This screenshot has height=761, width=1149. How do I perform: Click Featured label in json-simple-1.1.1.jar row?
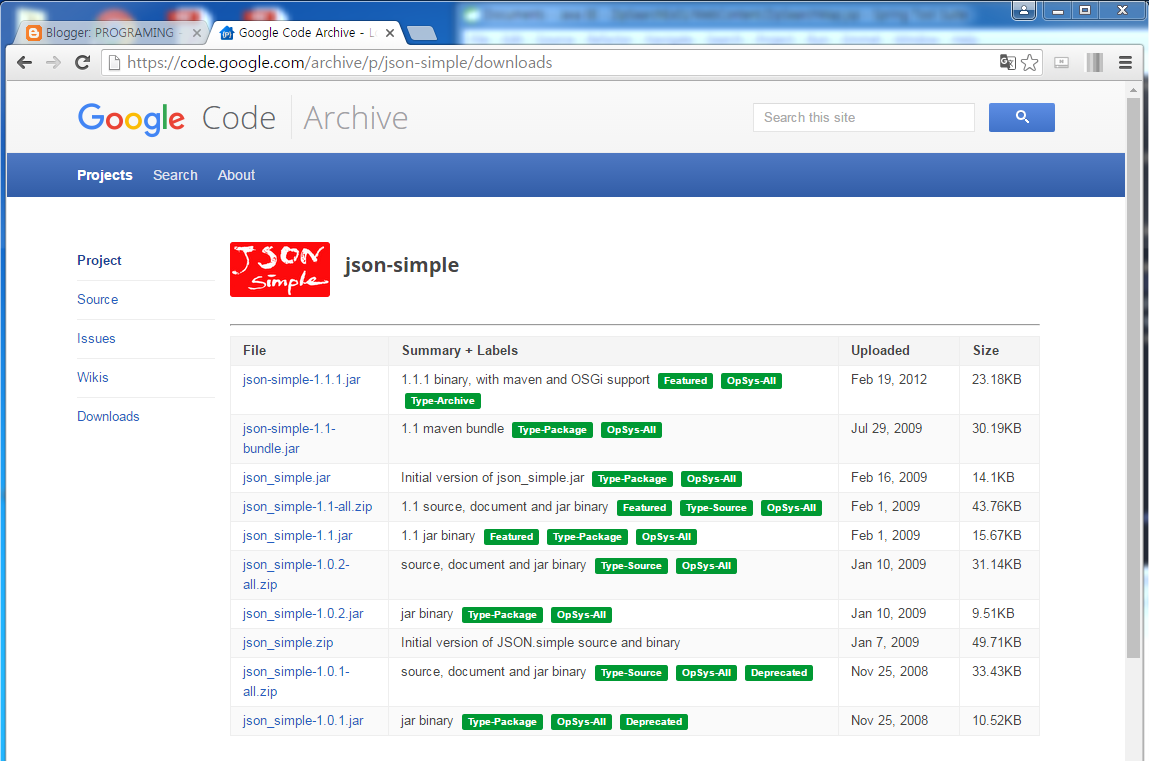tap(685, 381)
